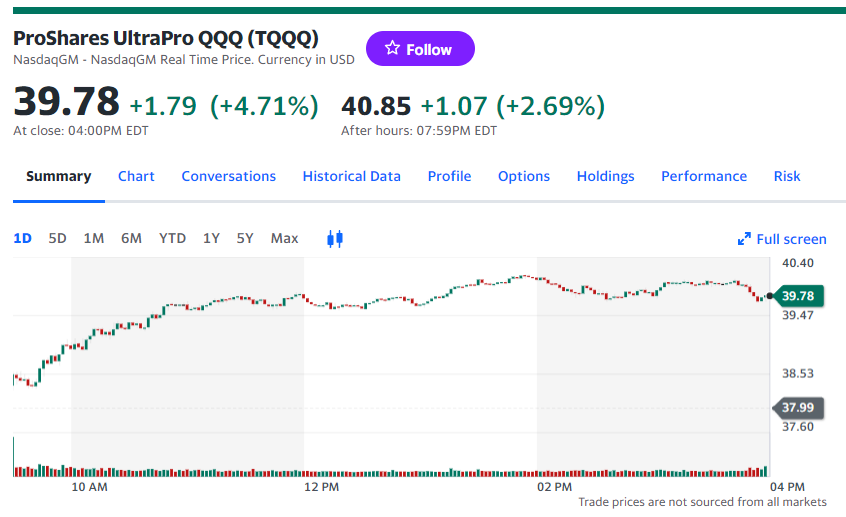The width and height of the screenshot is (846, 517).
Task: Click the star icon in Follow button
Action: click(392, 48)
